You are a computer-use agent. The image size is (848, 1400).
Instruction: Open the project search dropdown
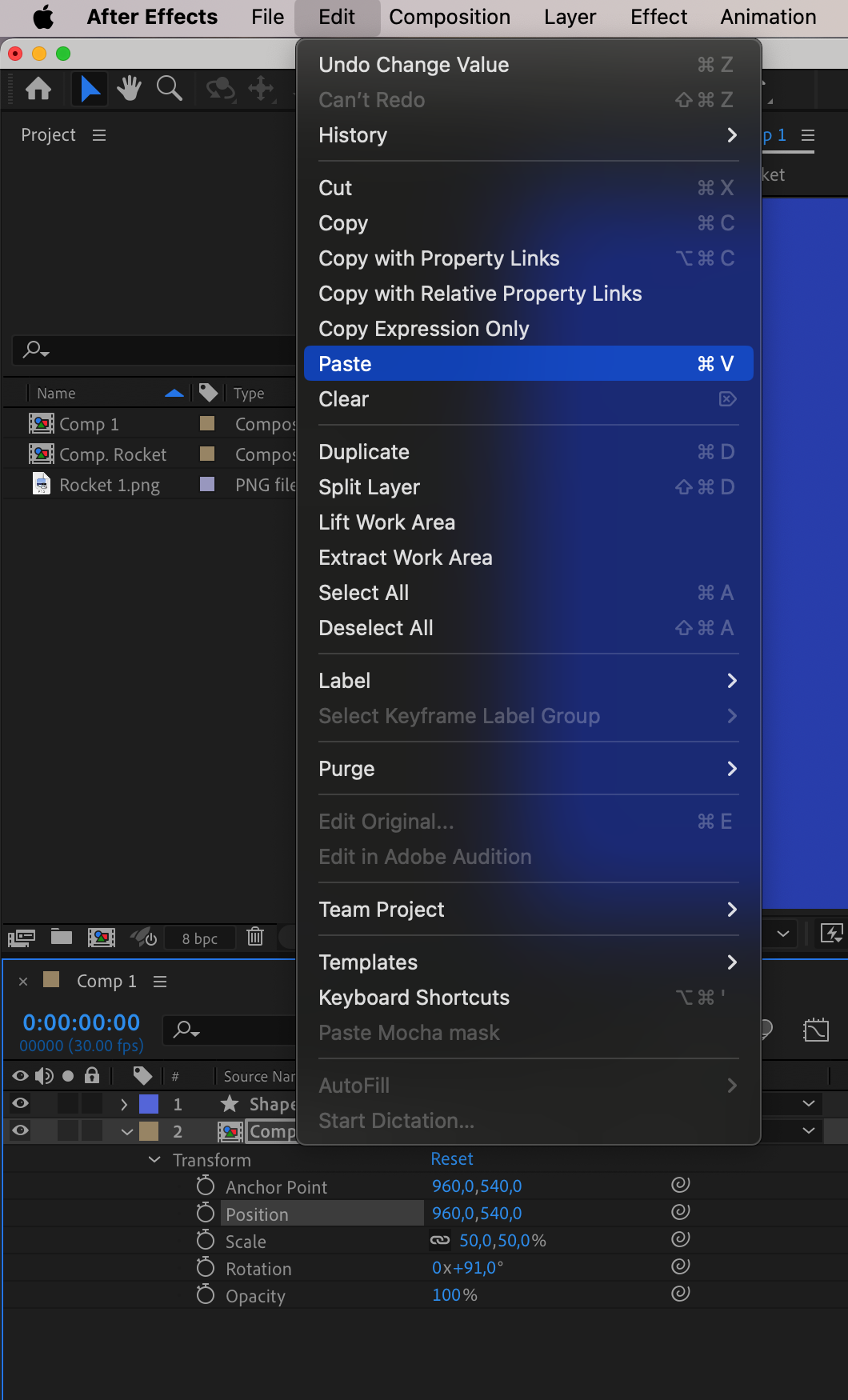(x=36, y=350)
